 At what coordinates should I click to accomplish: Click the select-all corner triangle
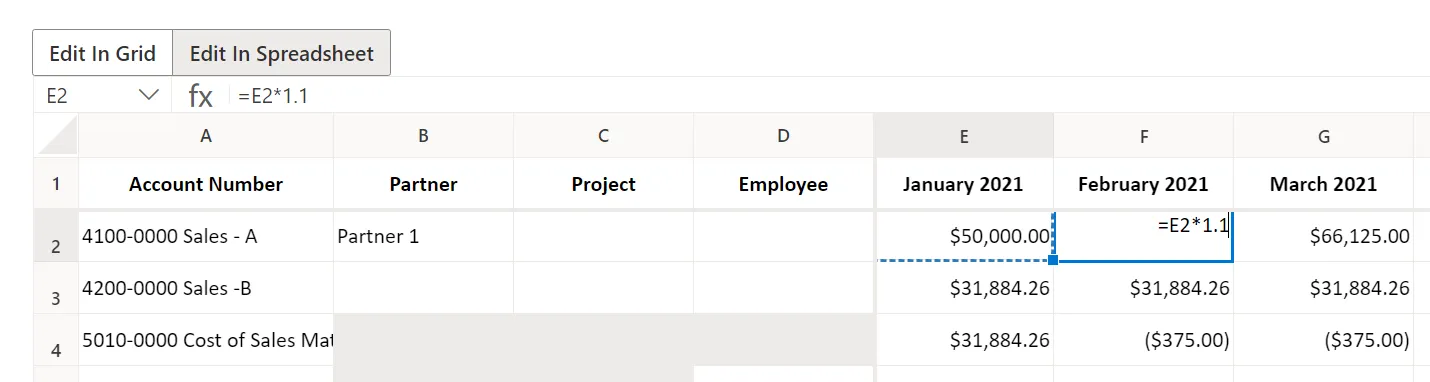tap(56, 135)
